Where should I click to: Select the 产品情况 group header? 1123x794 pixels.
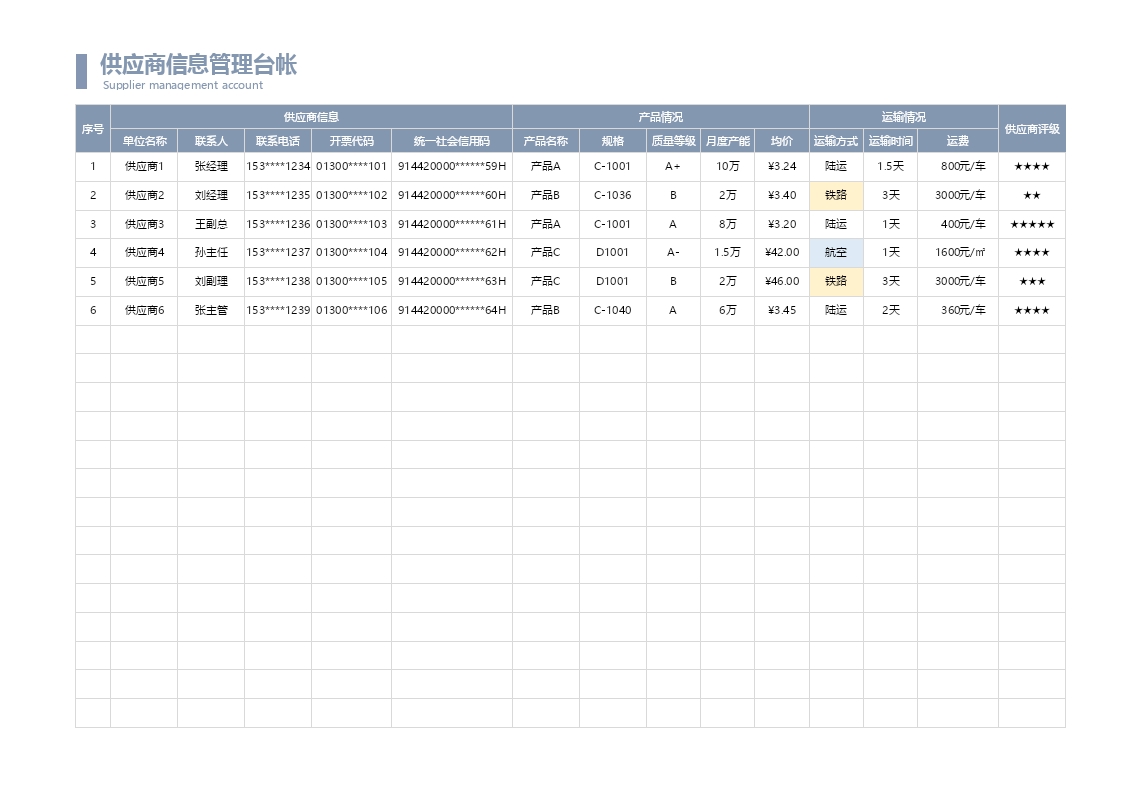pos(661,117)
